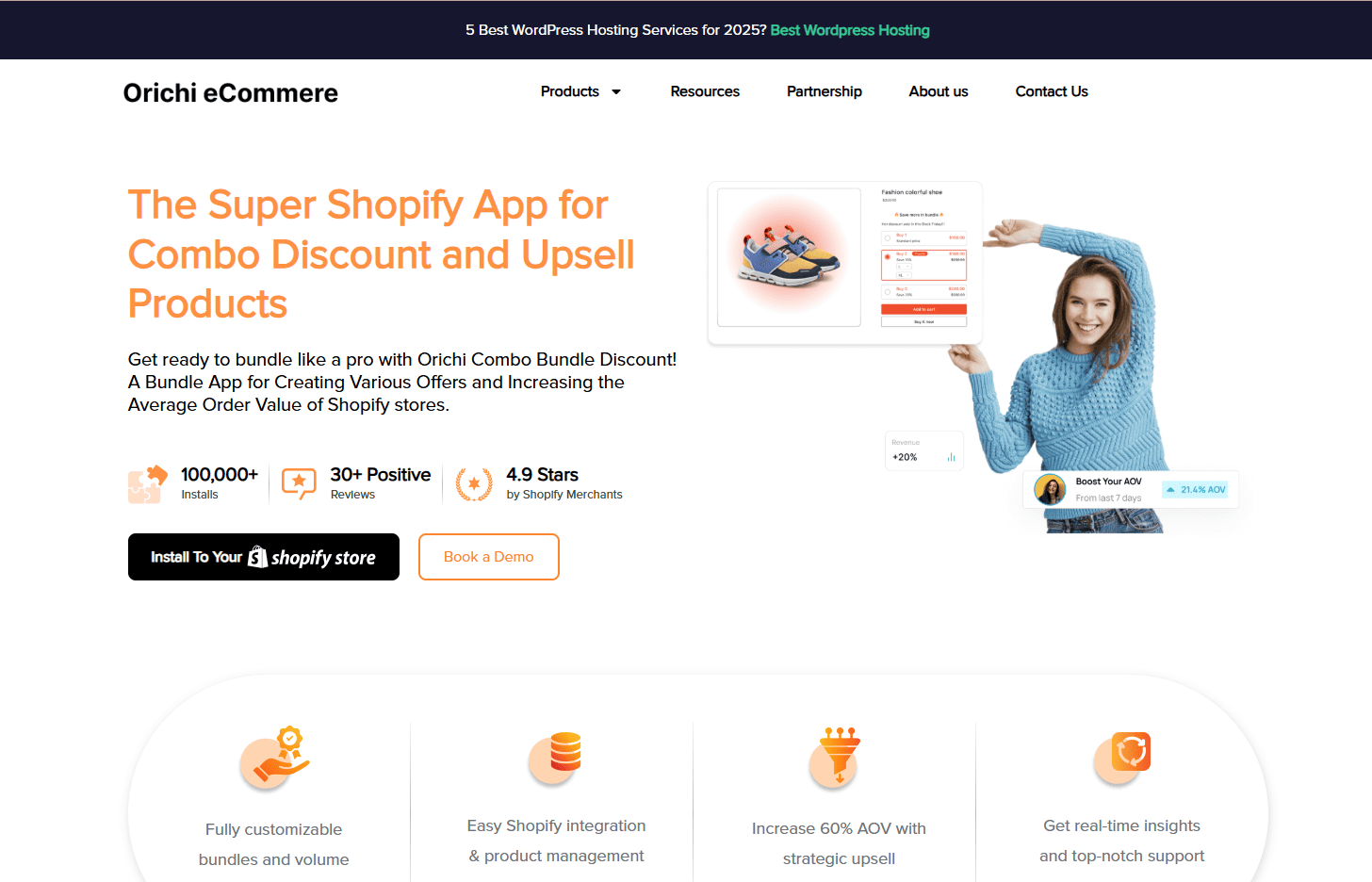The image size is (1372, 882).
Task: Click the colorful shoe product thumbnail
Action: pos(790,257)
